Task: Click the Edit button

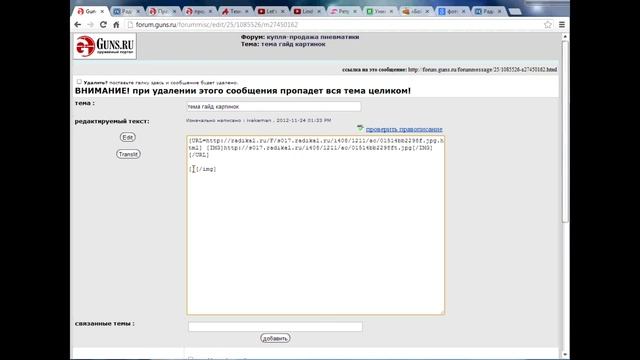Action: pyautogui.click(x=128, y=137)
